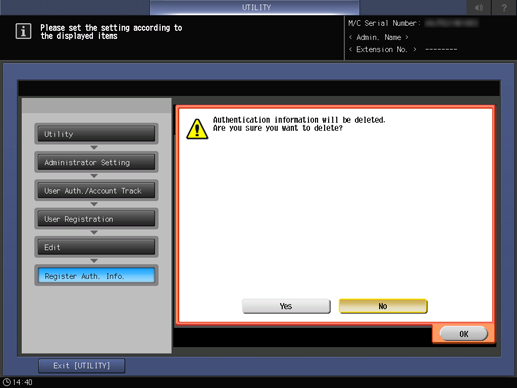
Task: Click arrow below Edit breadcrumb
Action: [x=94, y=261]
